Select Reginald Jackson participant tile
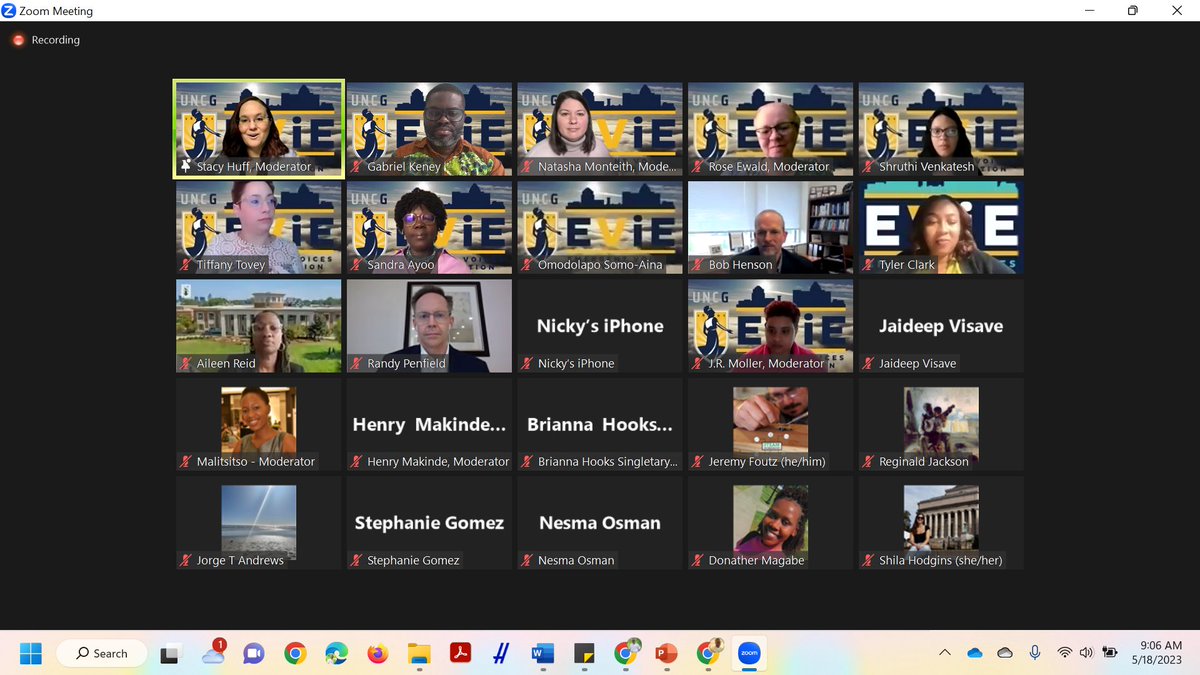The height and width of the screenshot is (675, 1200). click(941, 424)
